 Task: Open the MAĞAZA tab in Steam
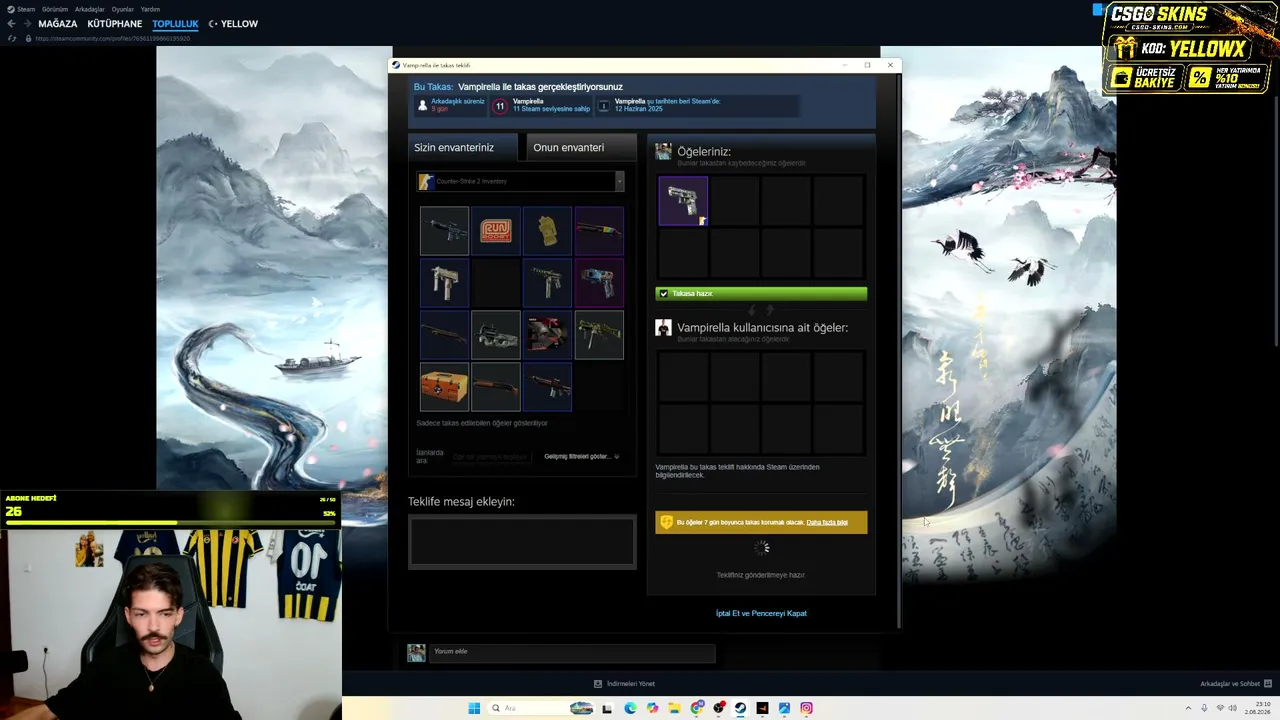58,24
